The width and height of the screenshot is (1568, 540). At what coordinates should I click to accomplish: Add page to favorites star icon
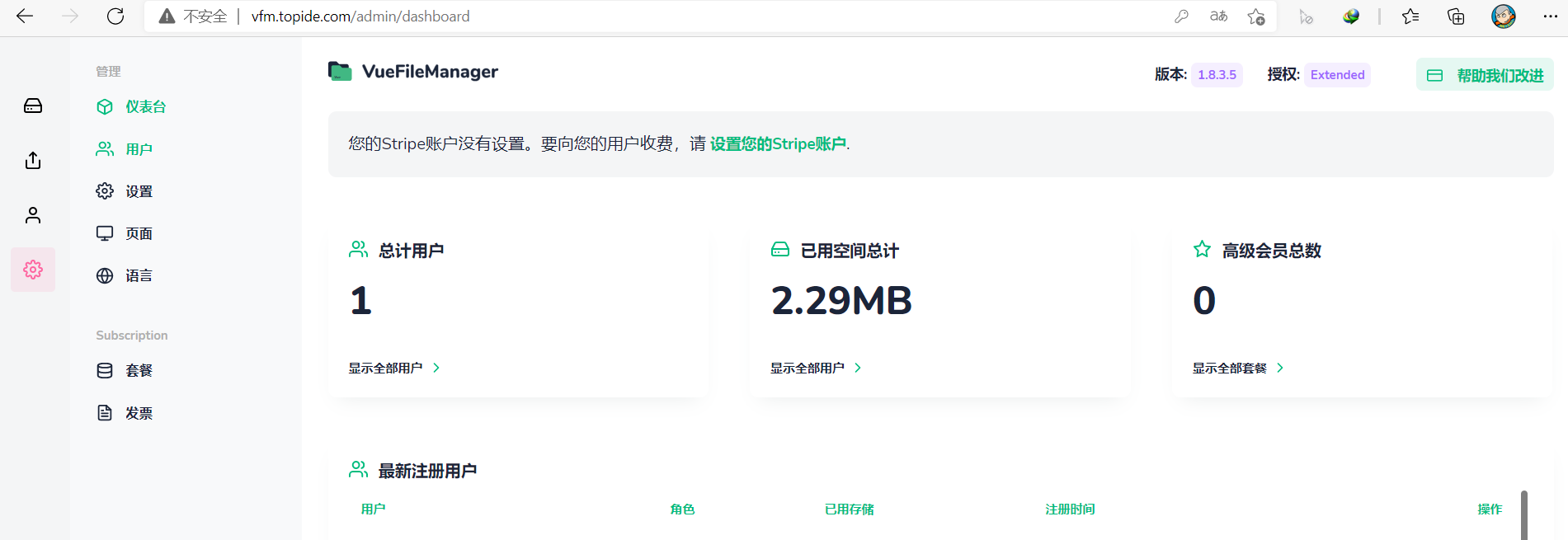click(x=1256, y=16)
